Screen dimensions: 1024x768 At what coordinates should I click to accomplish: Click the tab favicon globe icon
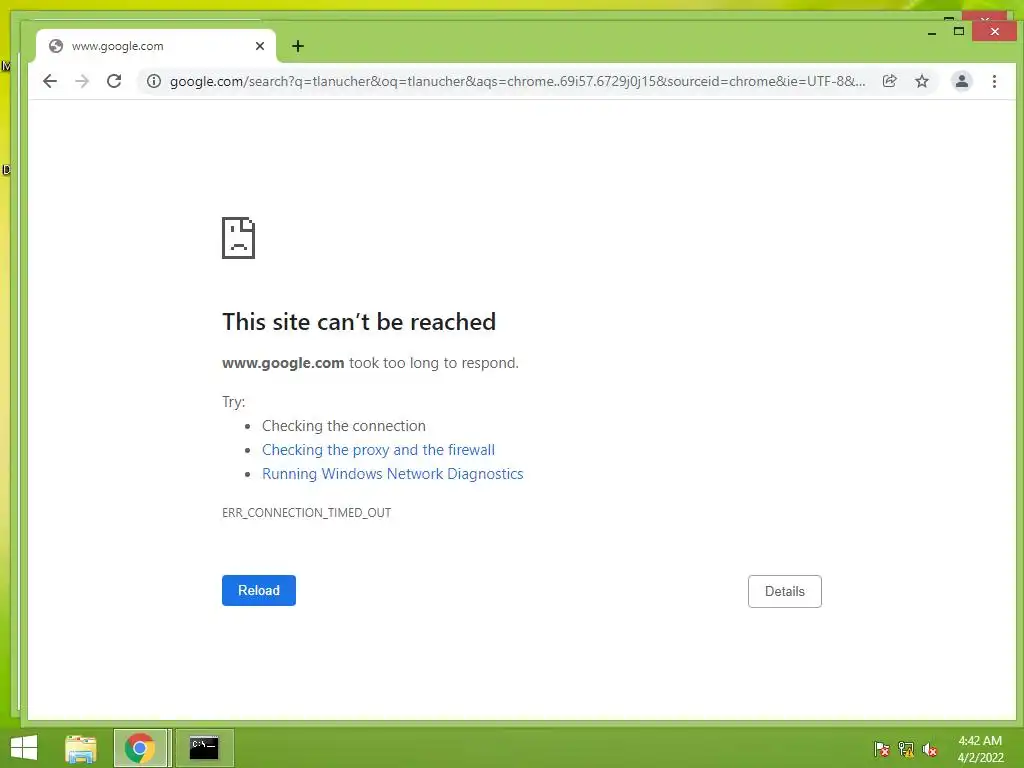click(x=56, y=46)
